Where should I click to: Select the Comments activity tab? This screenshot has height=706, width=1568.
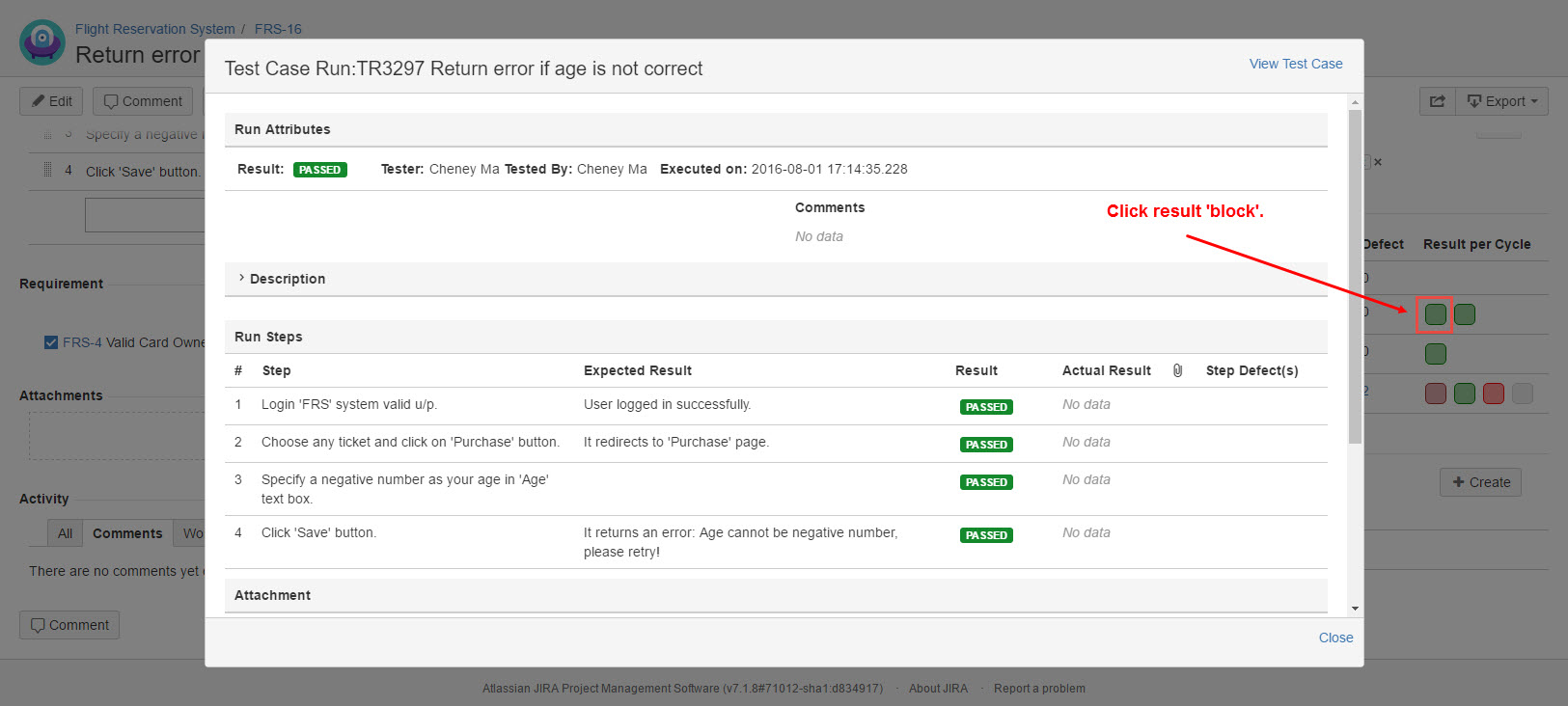pyautogui.click(x=127, y=533)
